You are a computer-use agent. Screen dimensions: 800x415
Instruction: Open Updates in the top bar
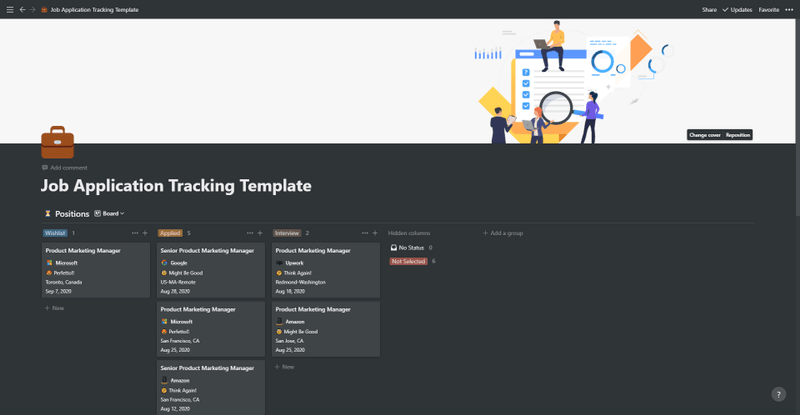tap(737, 10)
